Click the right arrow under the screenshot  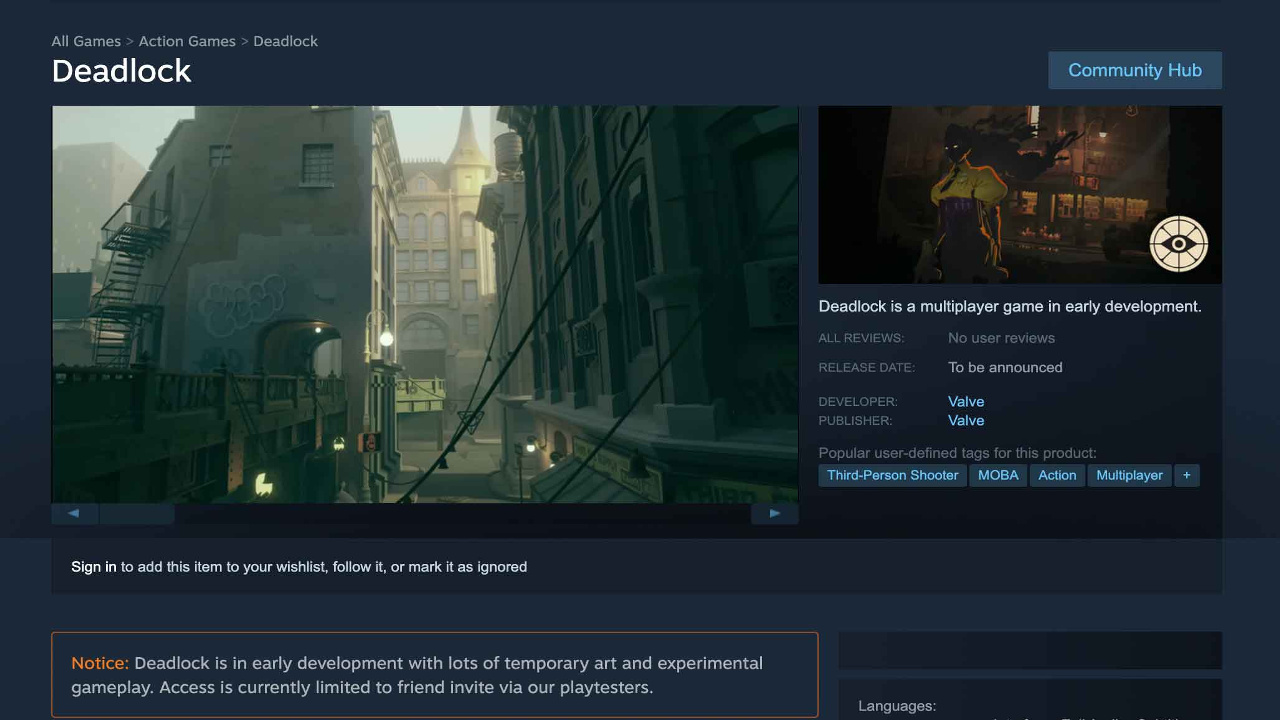774,513
